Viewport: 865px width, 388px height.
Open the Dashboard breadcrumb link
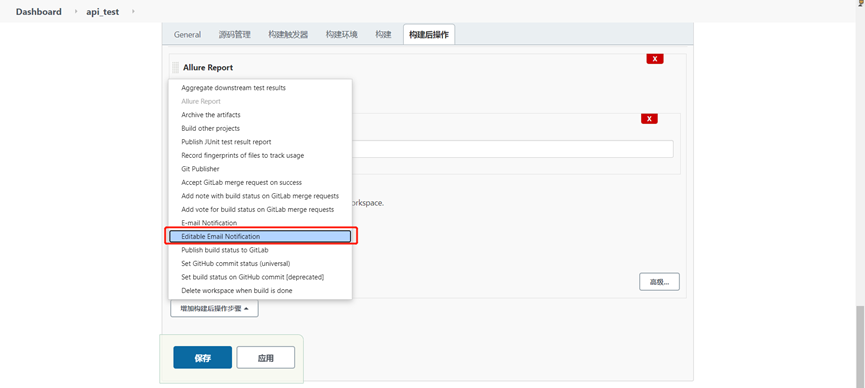pyautogui.click(x=39, y=12)
